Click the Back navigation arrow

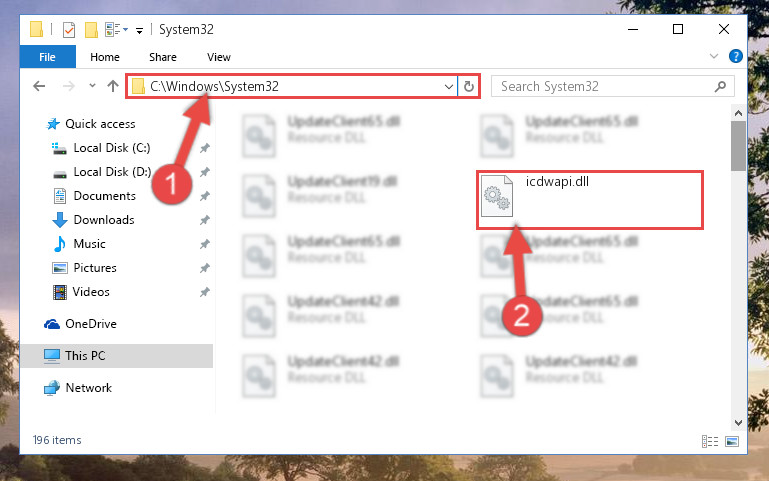pos(39,87)
